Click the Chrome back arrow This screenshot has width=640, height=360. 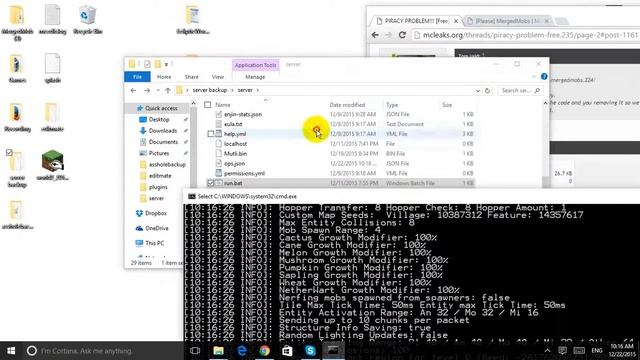375,35
